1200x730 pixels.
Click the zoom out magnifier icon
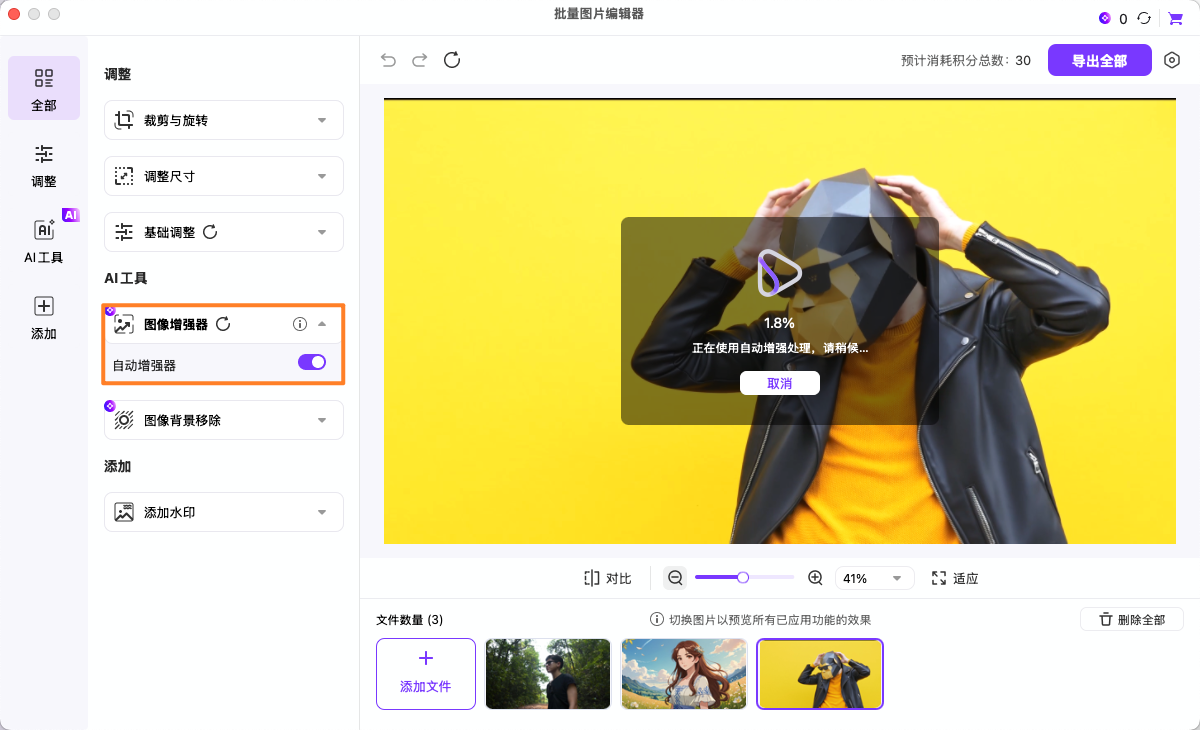(675, 578)
